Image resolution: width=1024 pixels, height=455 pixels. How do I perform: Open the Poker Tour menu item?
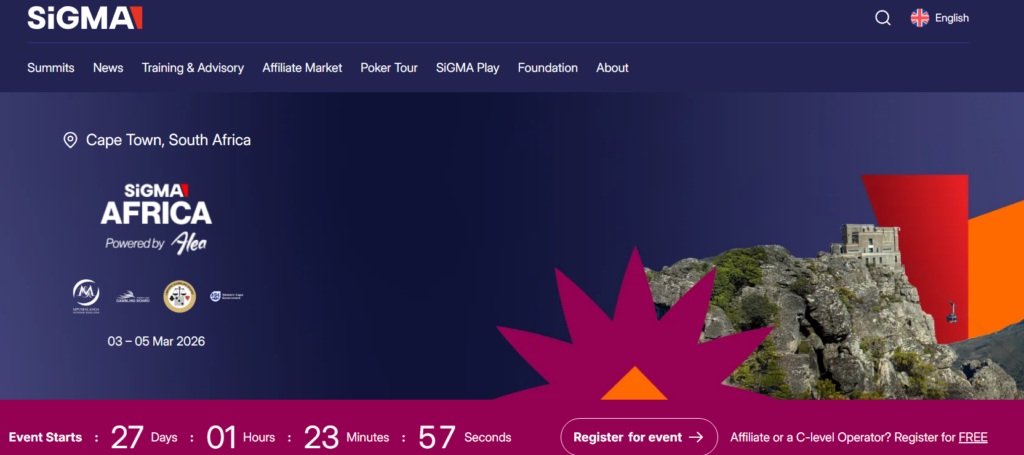389,68
